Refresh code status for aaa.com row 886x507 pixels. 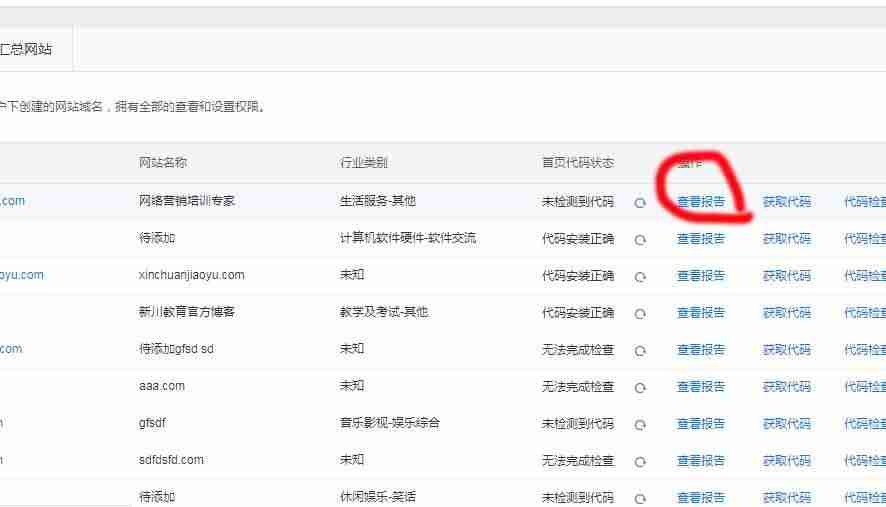coord(640,388)
